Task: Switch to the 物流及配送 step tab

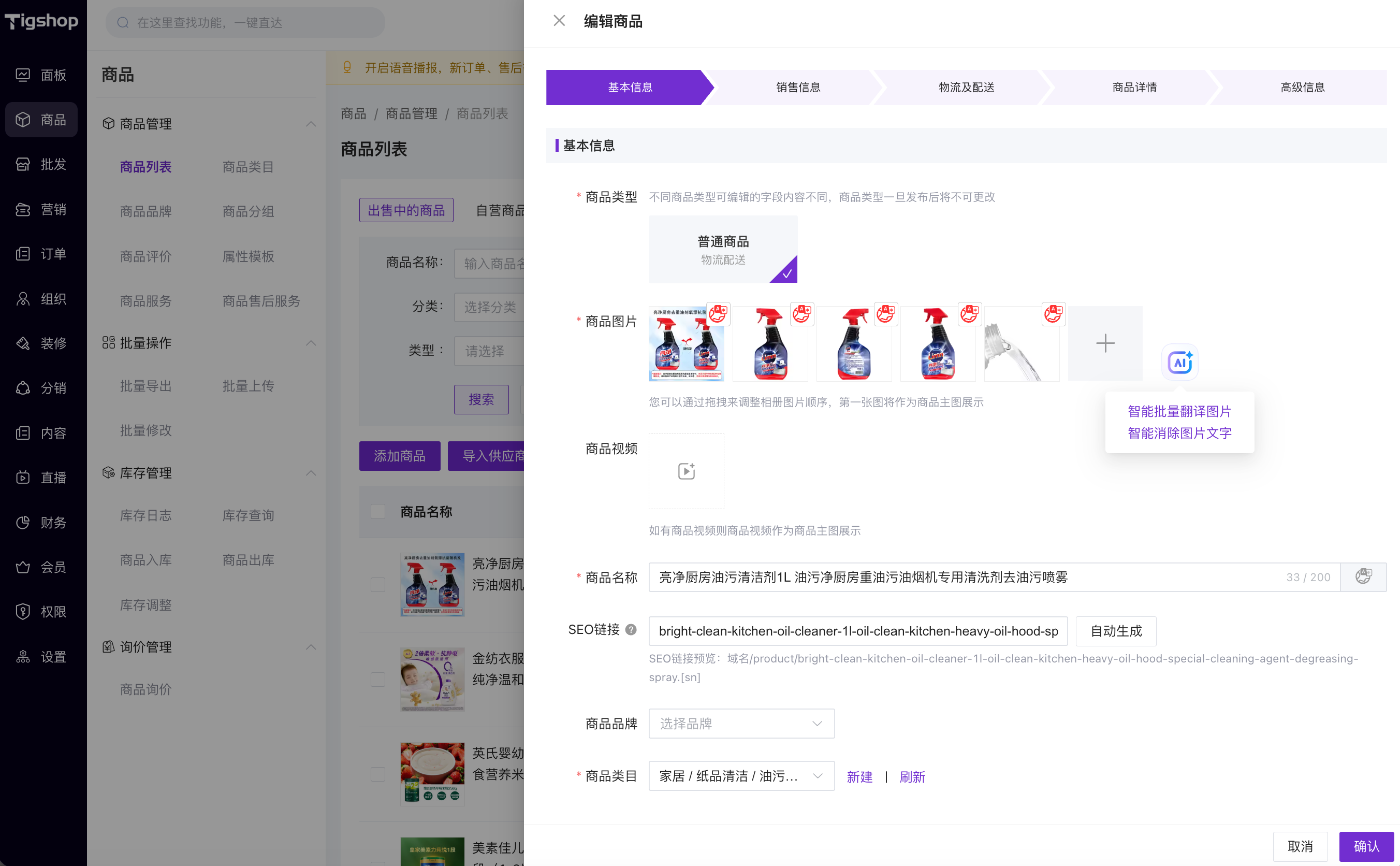Action: (x=966, y=87)
